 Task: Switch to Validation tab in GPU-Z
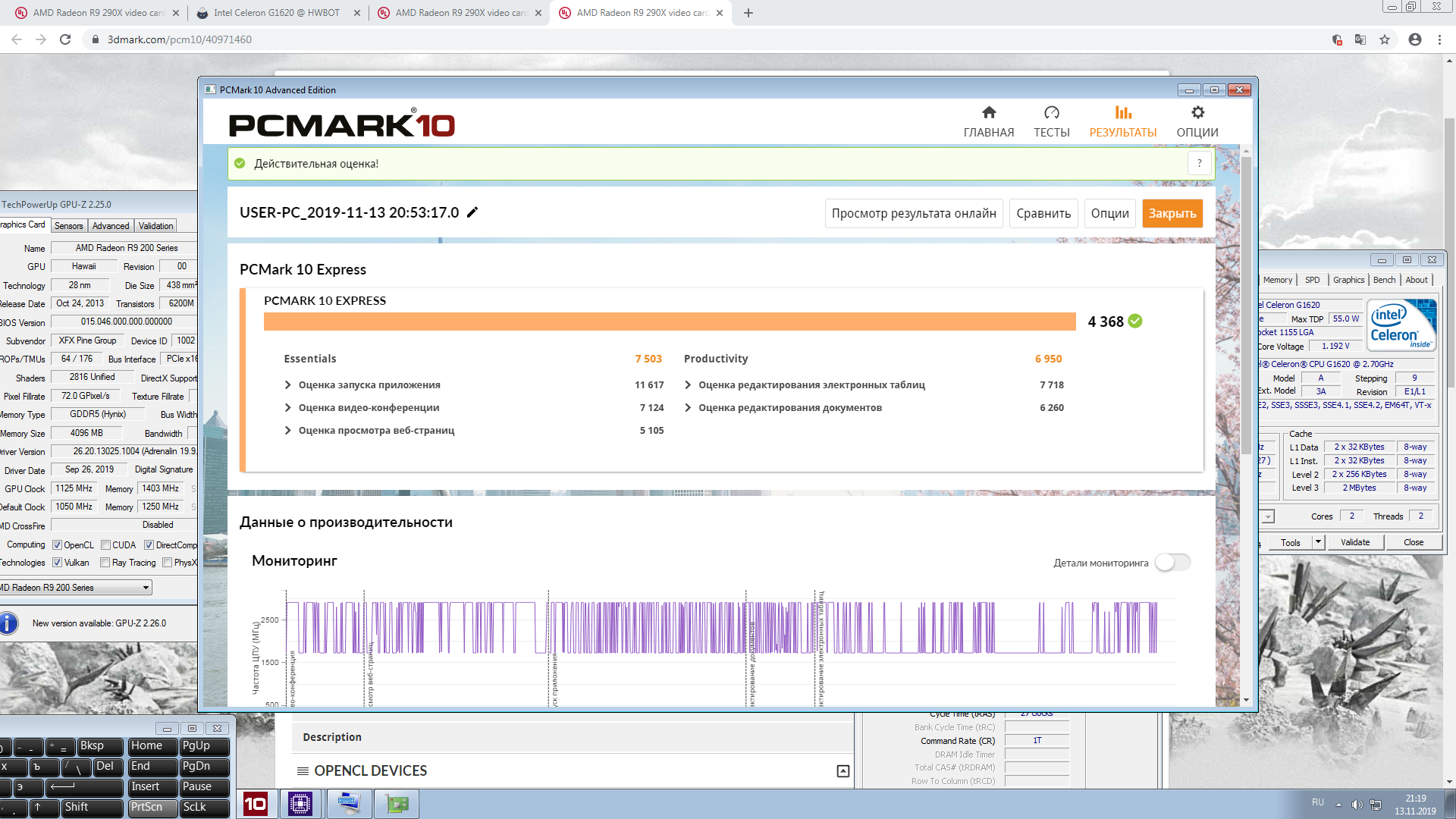[155, 226]
